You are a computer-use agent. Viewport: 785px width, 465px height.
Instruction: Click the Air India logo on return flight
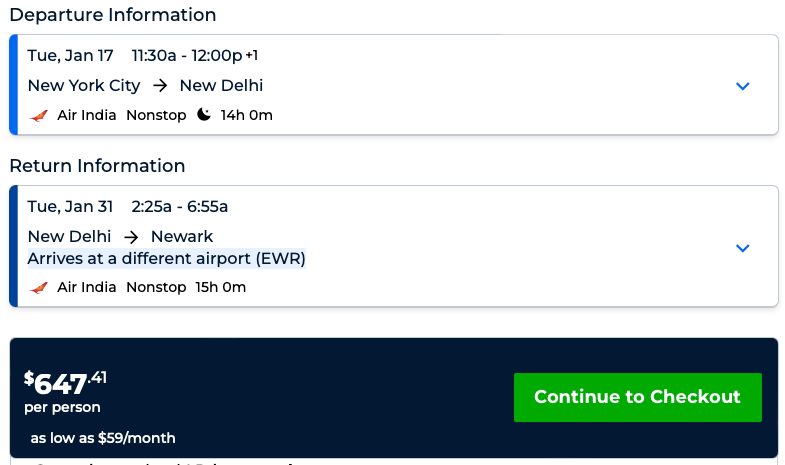pos(39,287)
